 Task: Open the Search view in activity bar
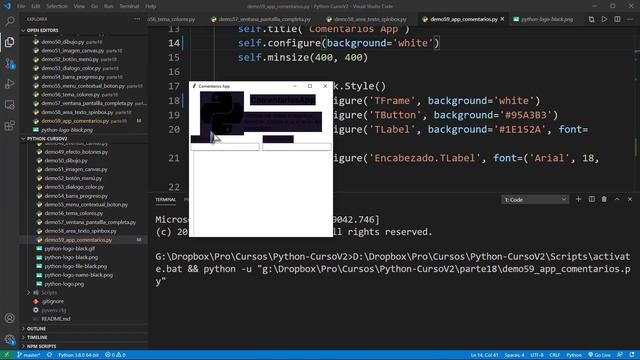[9, 21]
